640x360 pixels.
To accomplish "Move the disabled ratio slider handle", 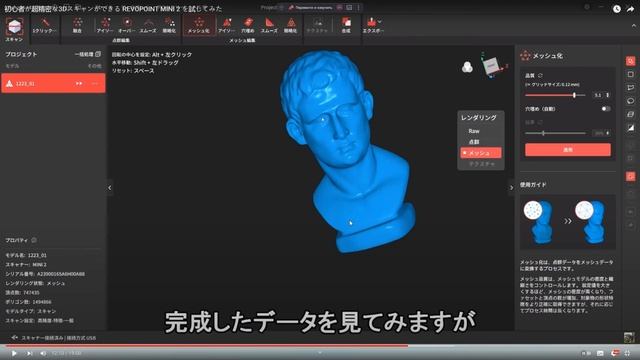I will click(543, 133).
